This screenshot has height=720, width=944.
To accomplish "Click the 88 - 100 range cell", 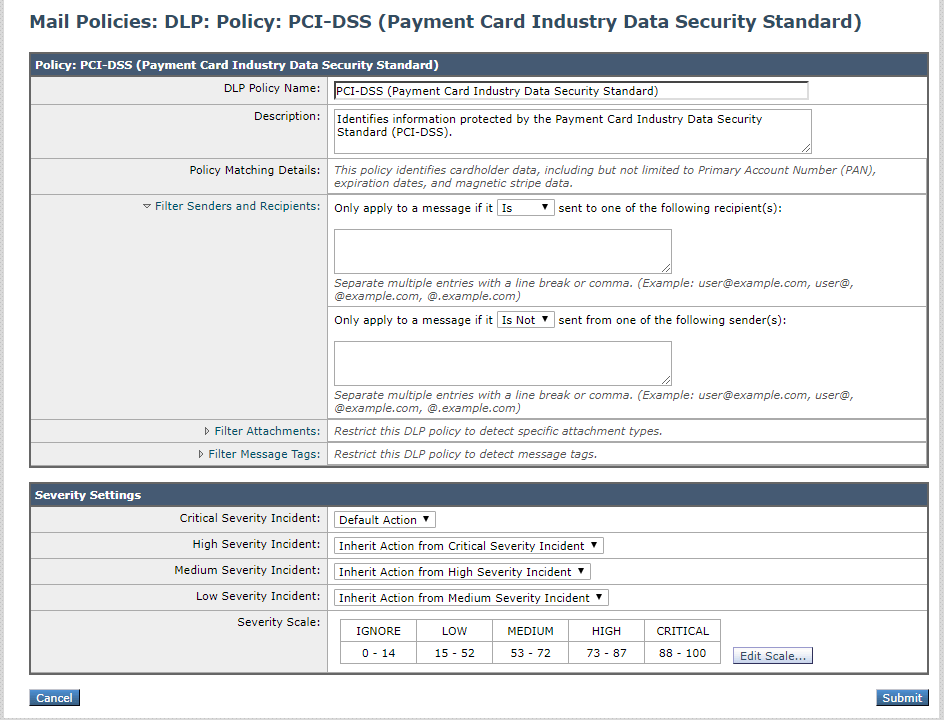I will [682, 653].
